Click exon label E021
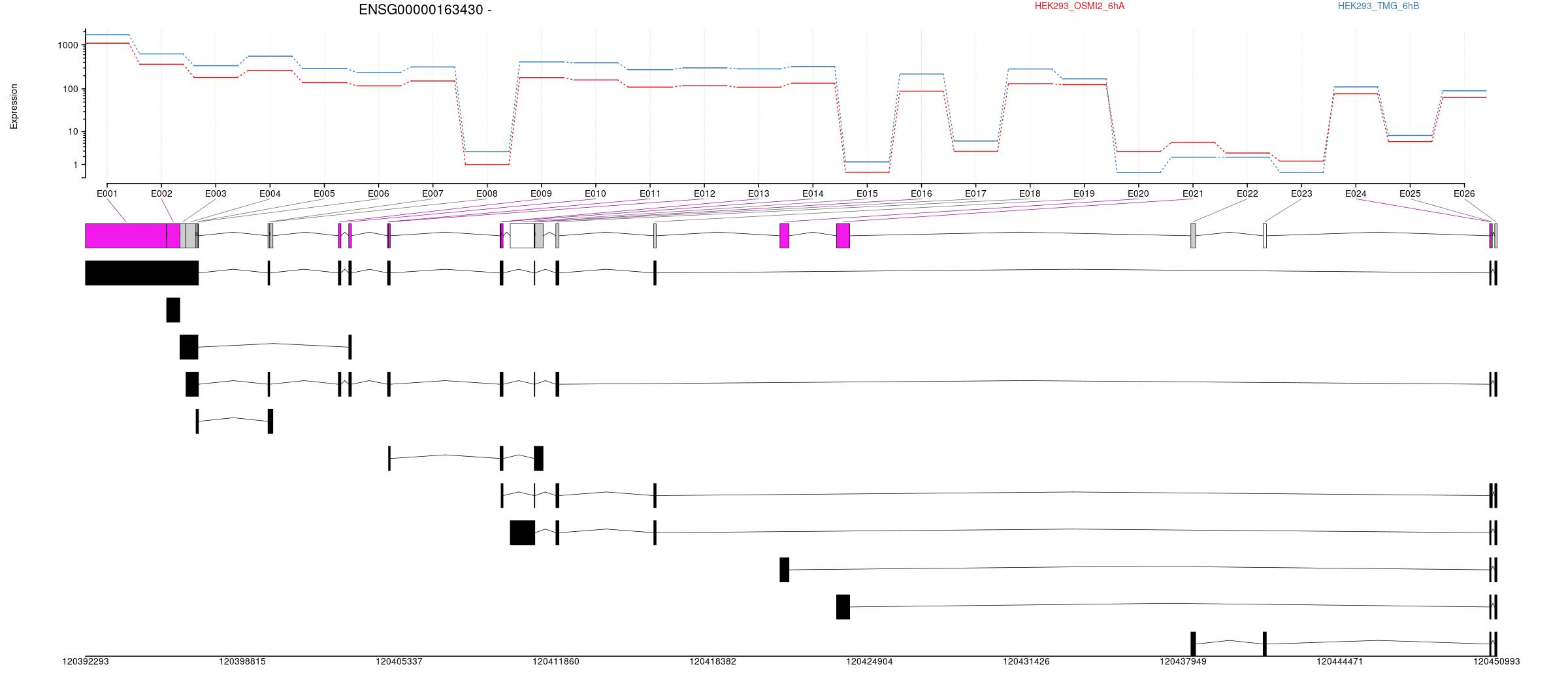 pos(1192,193)
